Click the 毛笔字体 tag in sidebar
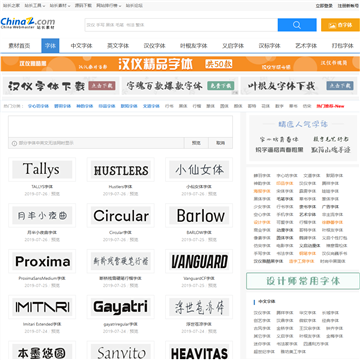The width and height of the screenshot is (360, 360). pos(285,199)
